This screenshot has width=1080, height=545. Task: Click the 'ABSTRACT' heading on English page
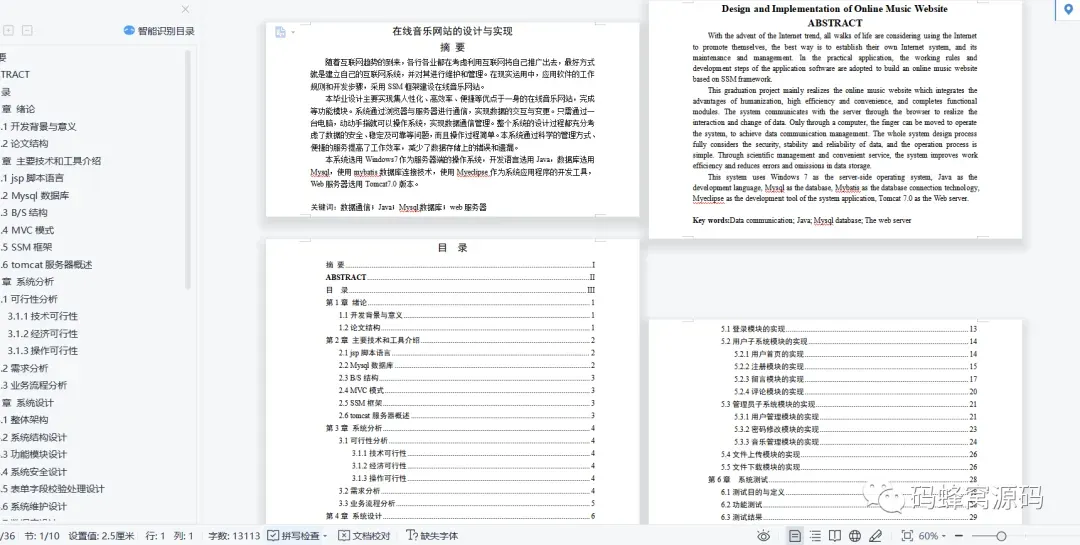[x=835, y=22]
